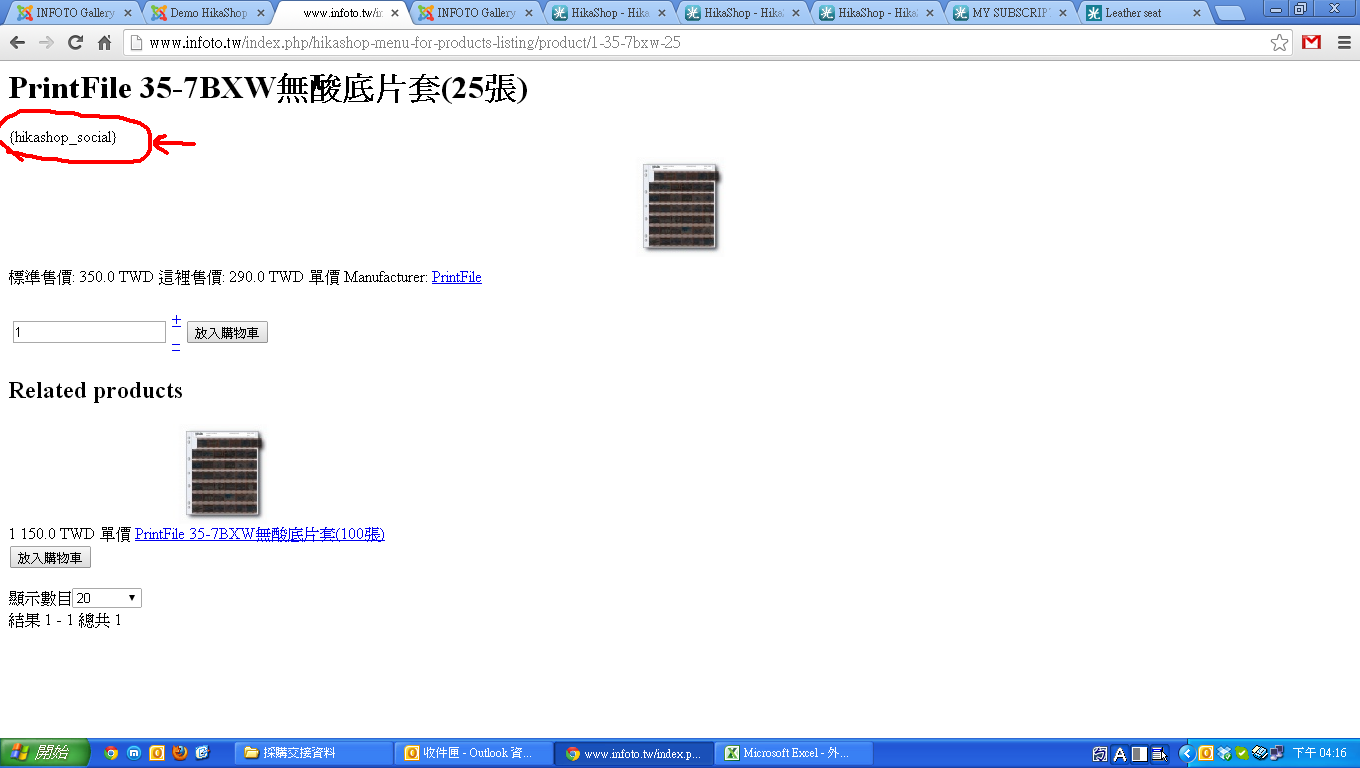Click the 結果 1 - 1 總共 1 text
The height and width of the screenshot is (768, 1360).
pyautogui.click(x=65, y=621)
